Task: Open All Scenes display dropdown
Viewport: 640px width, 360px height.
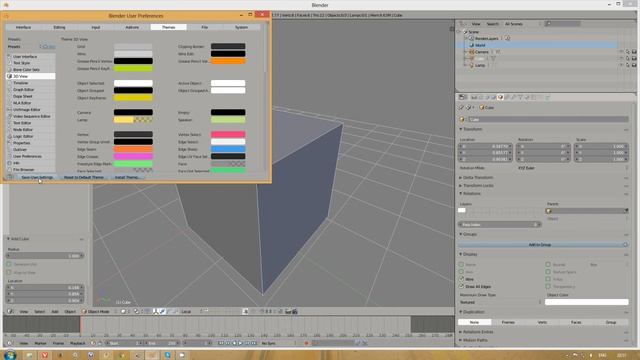Action: pyautogui.click(x=522, y=24)
